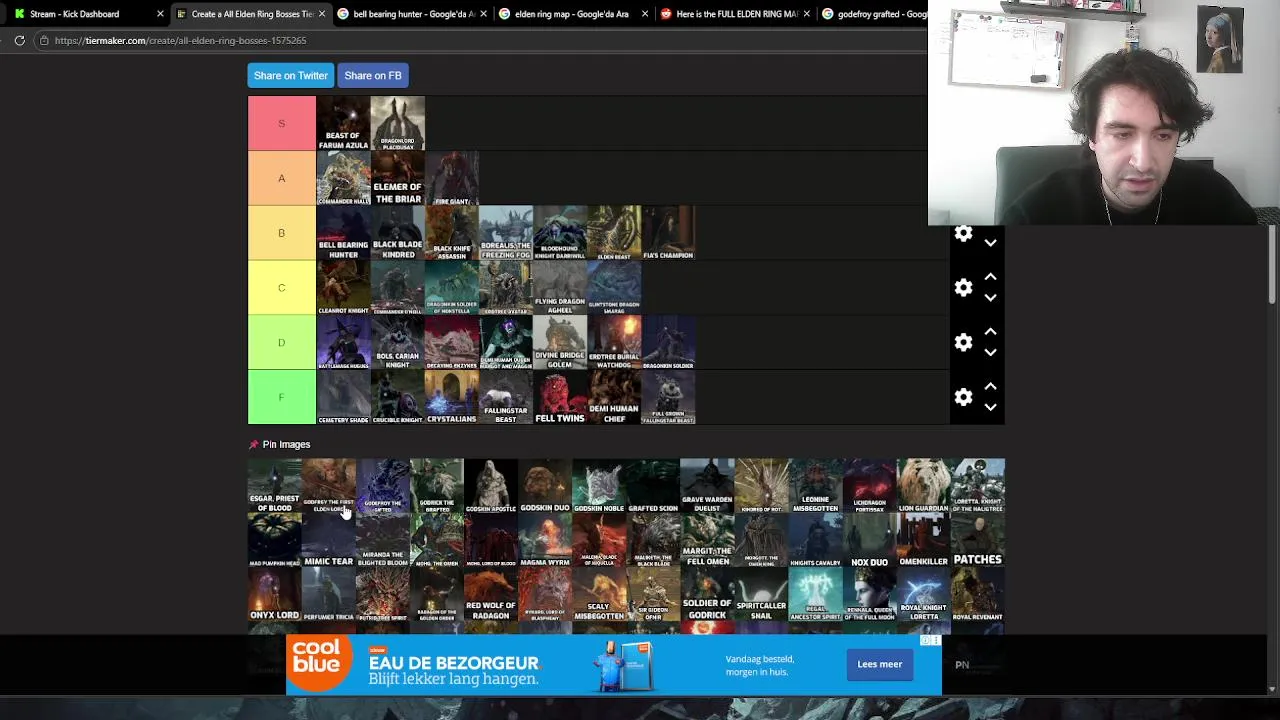Move the D tier row up
Screen dimensions: 1280x720
[x=990, y=332]
